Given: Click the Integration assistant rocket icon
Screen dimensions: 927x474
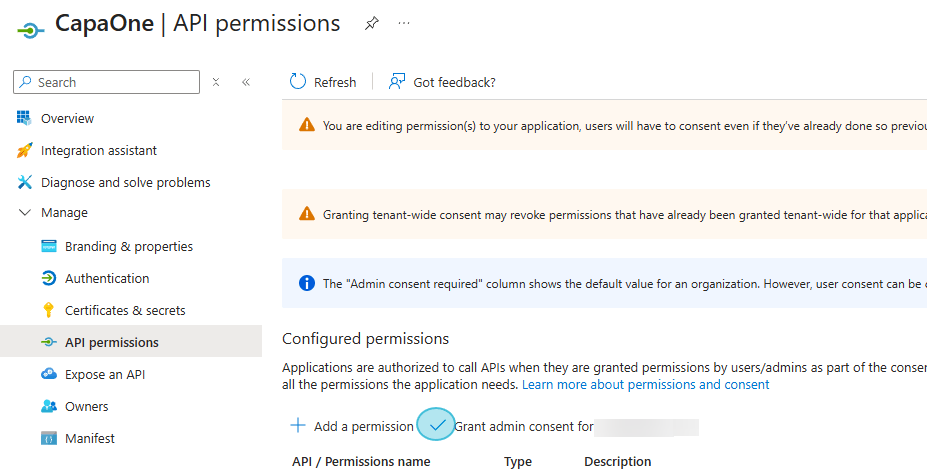Looking at the screenshot, I should pyautogui.click(x=24, y=150).
